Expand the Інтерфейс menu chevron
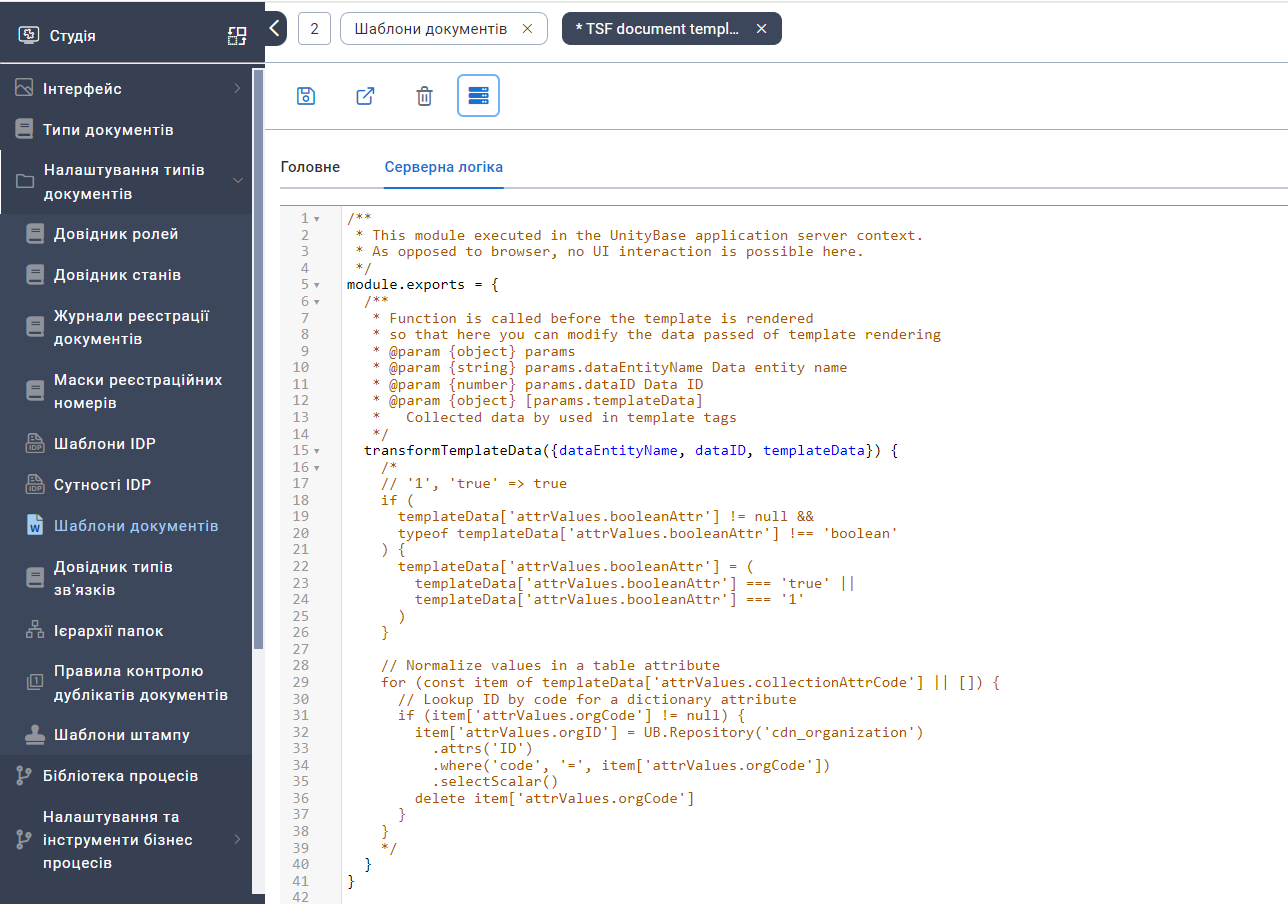Screen dimensions: 1288x904 point(237,89)
